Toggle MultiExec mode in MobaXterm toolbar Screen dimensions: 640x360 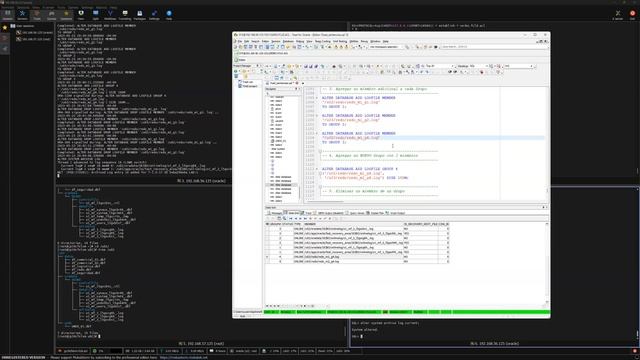110,15
